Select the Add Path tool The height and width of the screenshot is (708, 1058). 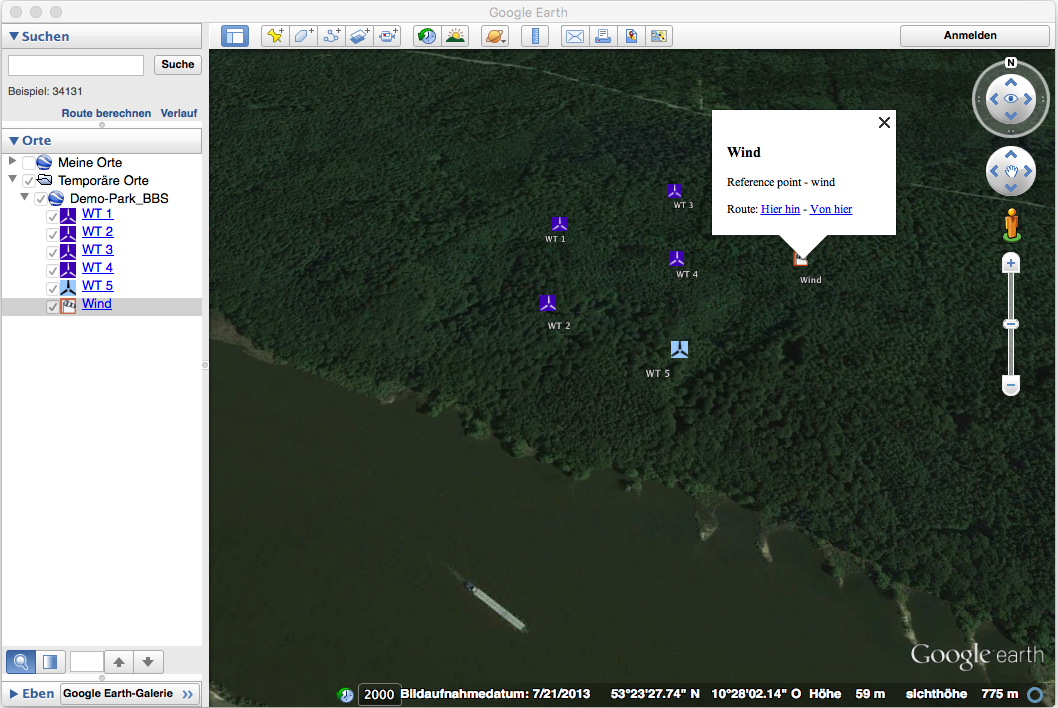(332, 36)
